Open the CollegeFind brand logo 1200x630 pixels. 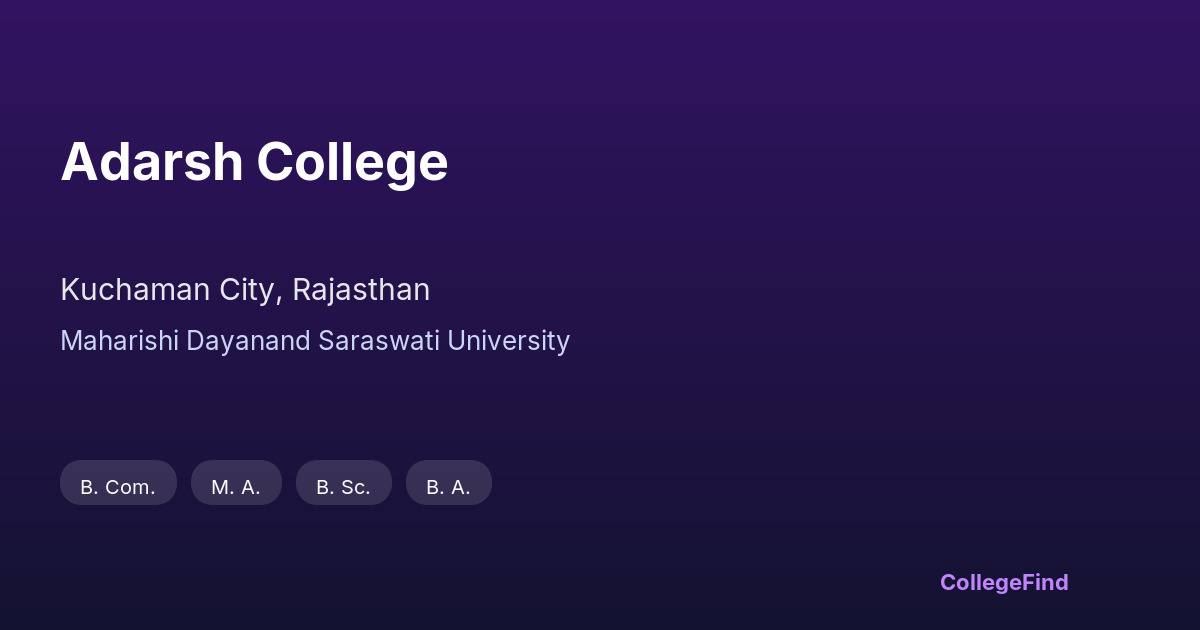pos(1003,582)
